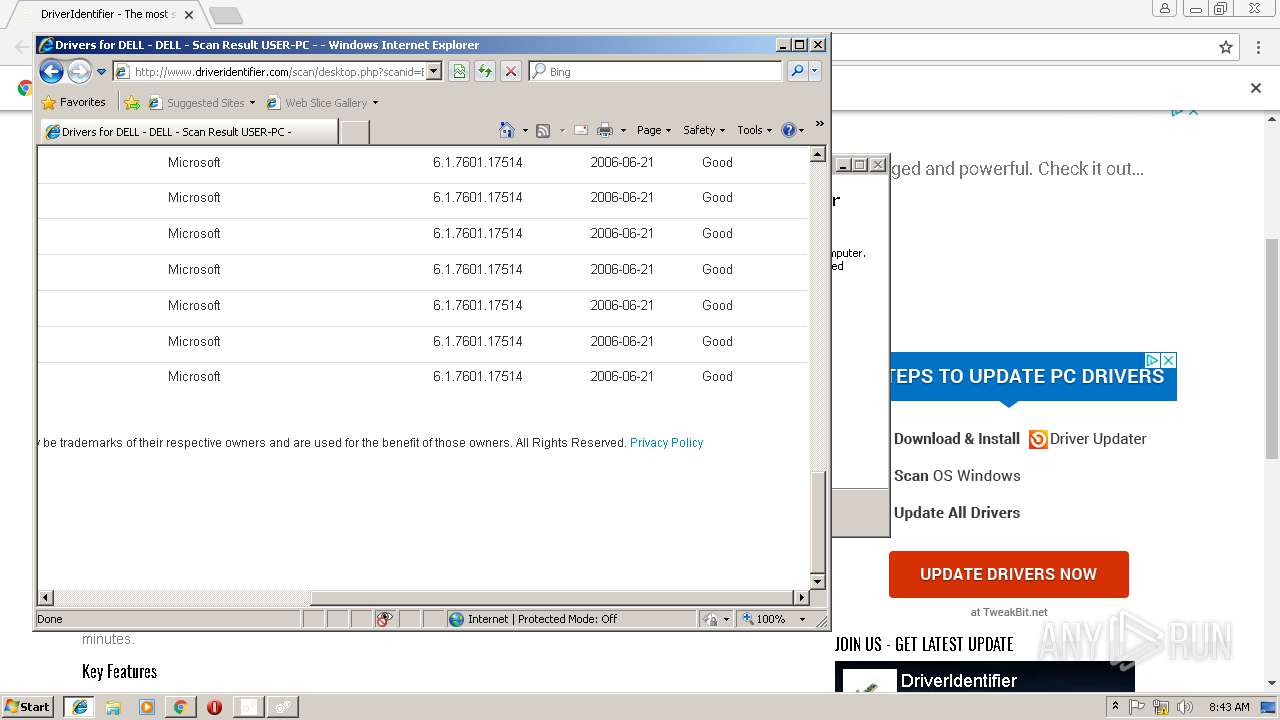Click the Print icon in IE
Viewport: 1280px width, 720px height.
click(x=605, y=130)
